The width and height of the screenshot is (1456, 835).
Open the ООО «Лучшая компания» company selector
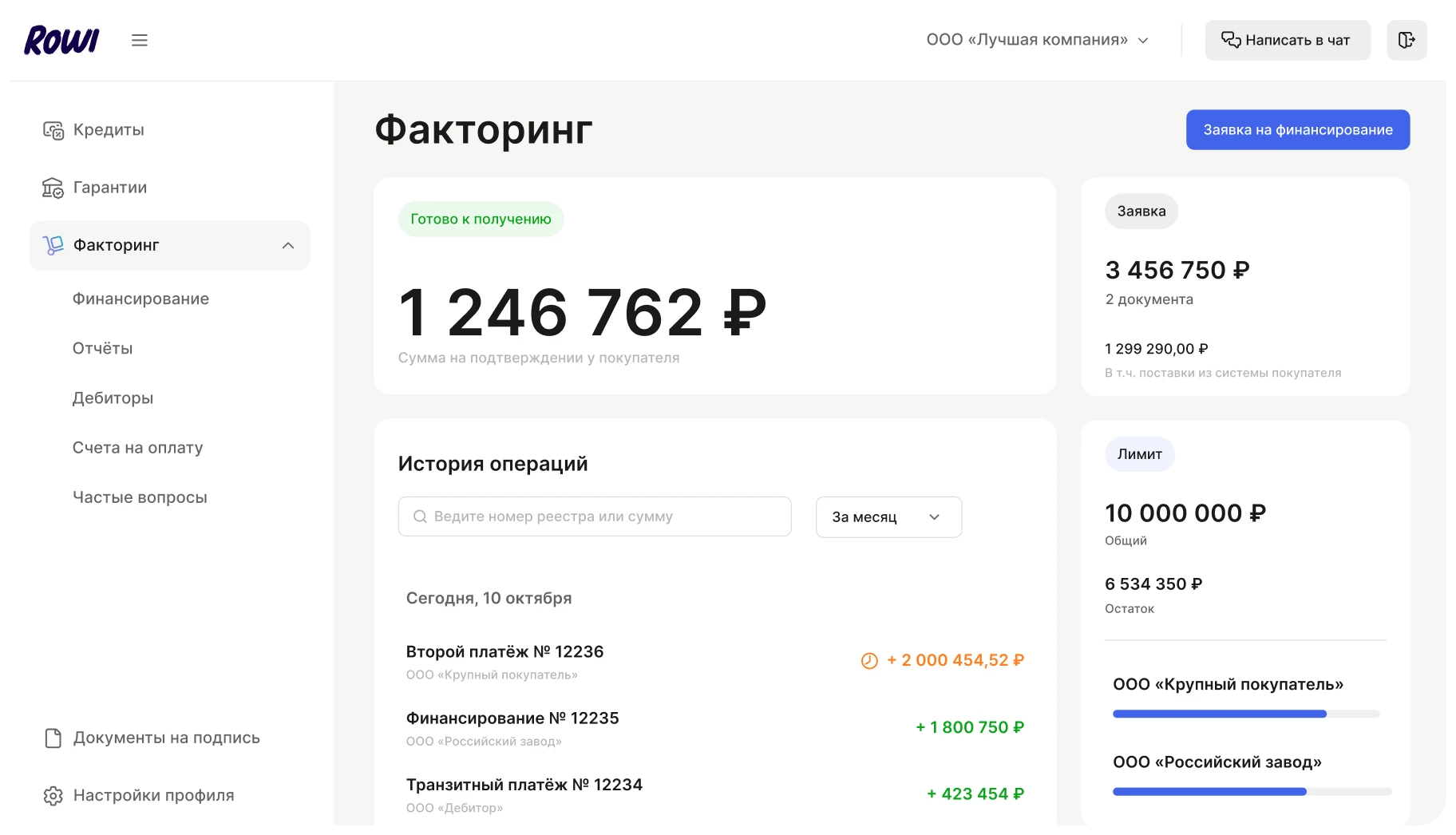point(1037,40)
